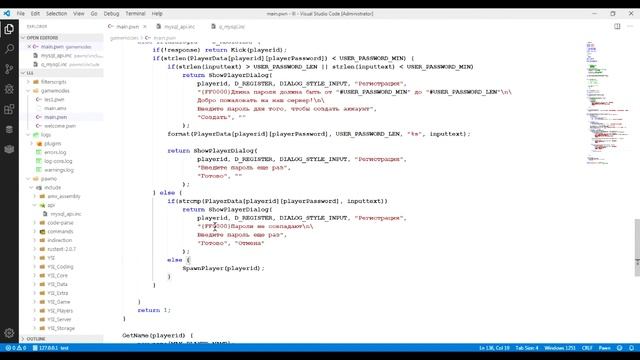Close the main.pwn editor tab
Screen dimensions: 640x360
(x=144, y=27)
